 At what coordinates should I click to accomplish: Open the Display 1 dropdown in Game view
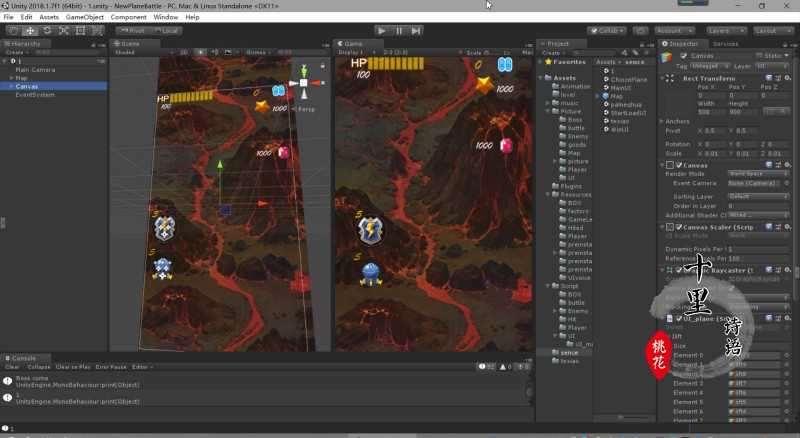(357, 52)
